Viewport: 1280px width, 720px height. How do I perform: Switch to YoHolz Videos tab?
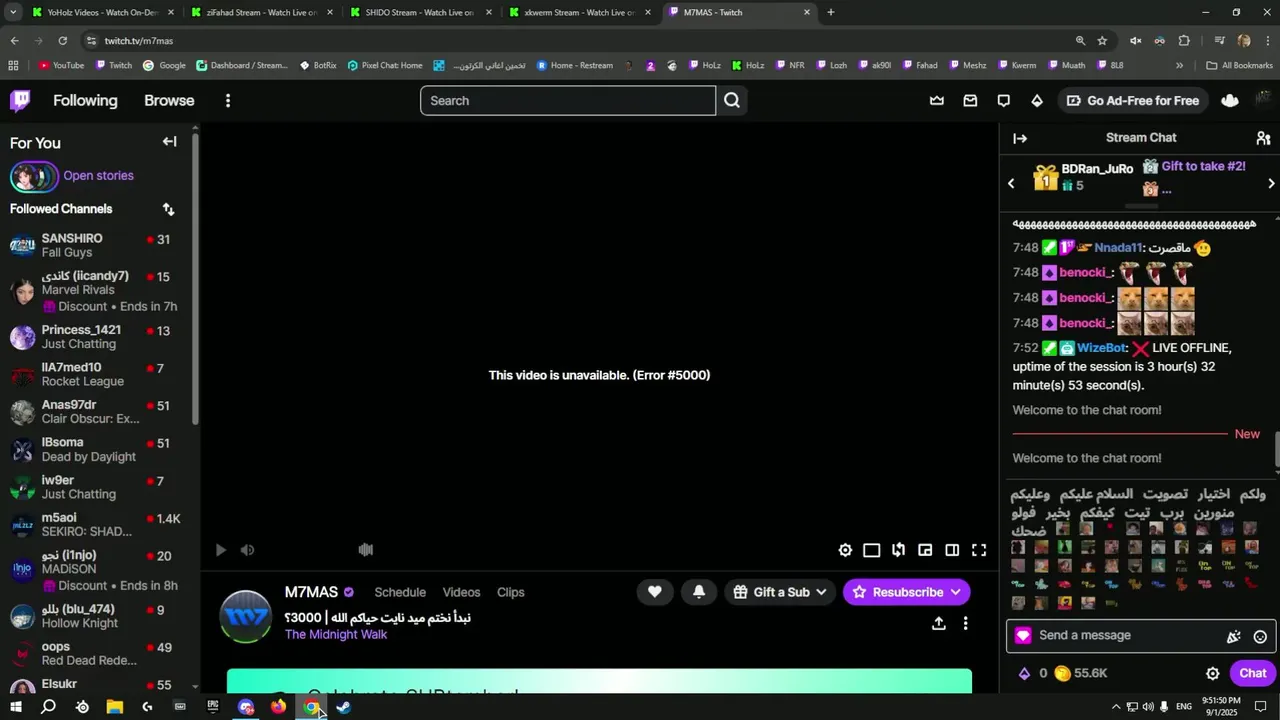[104, 12]
